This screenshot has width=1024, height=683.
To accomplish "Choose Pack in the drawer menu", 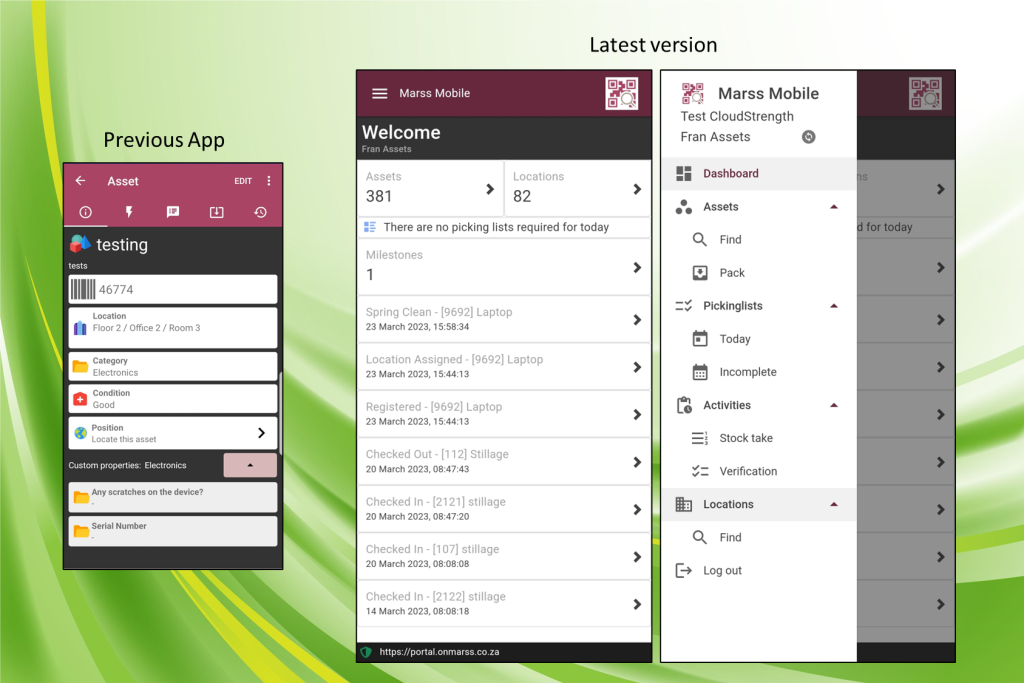I will coord(759,273).
